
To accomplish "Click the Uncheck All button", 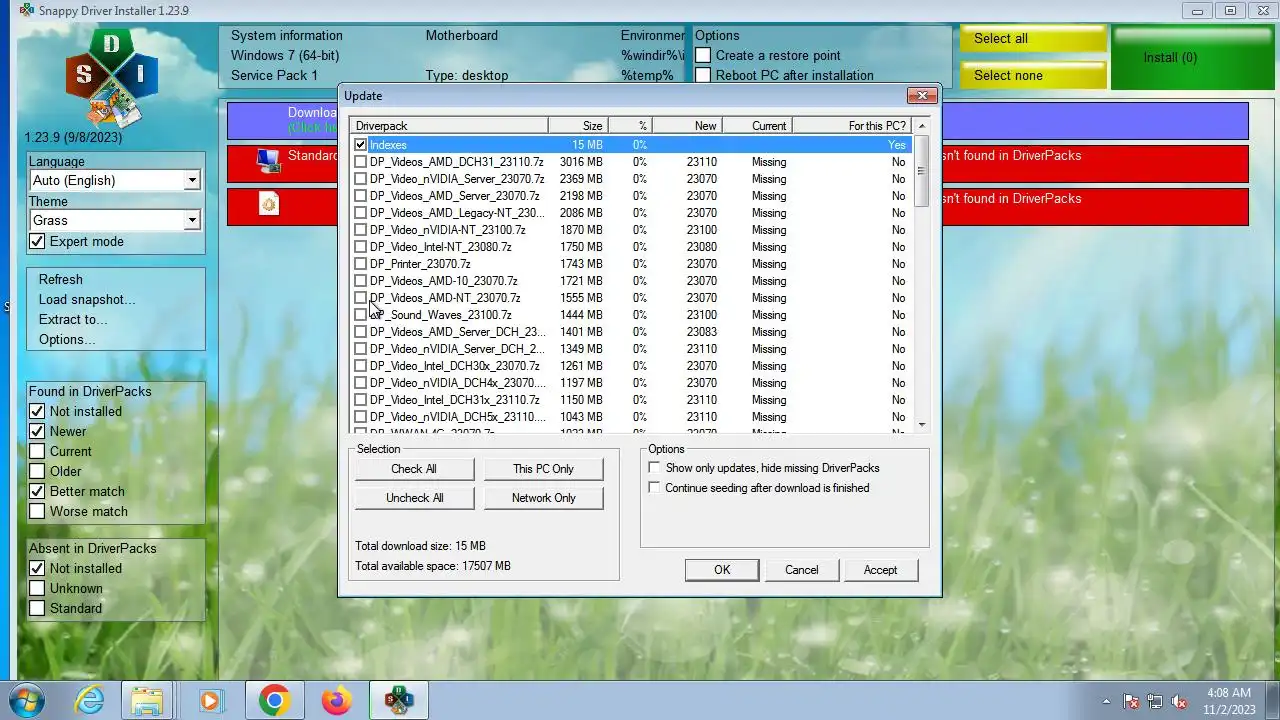I will 414,498.
